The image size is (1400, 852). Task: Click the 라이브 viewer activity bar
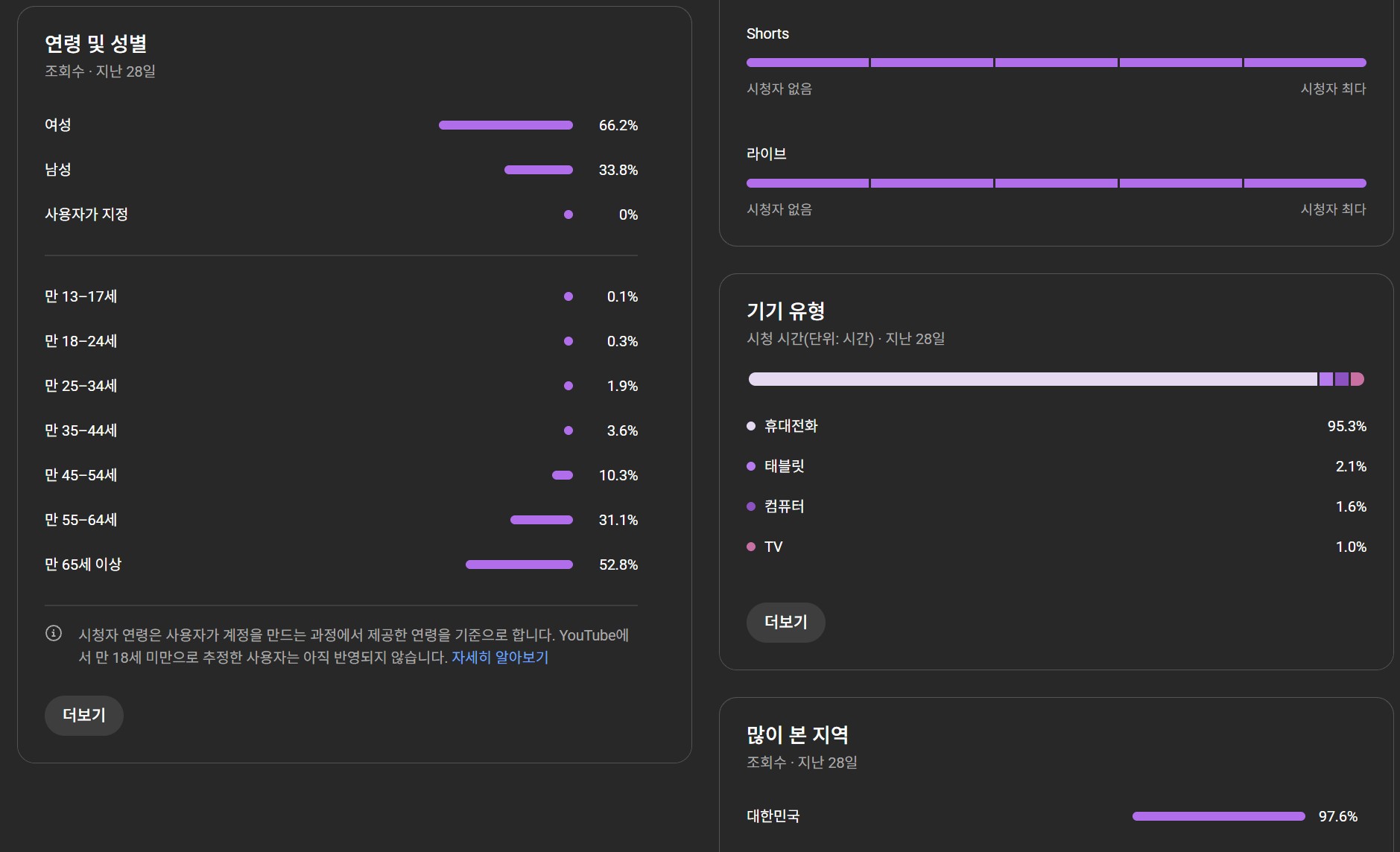(1056, 183)
